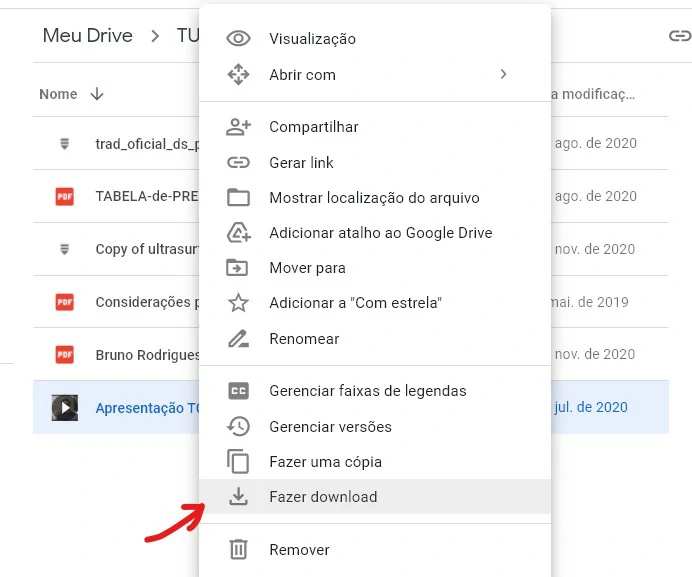This screenshot has height=577, width=692.
Task: Click the pencil icon beside Renomear
Action: click(x=238, y=339)
